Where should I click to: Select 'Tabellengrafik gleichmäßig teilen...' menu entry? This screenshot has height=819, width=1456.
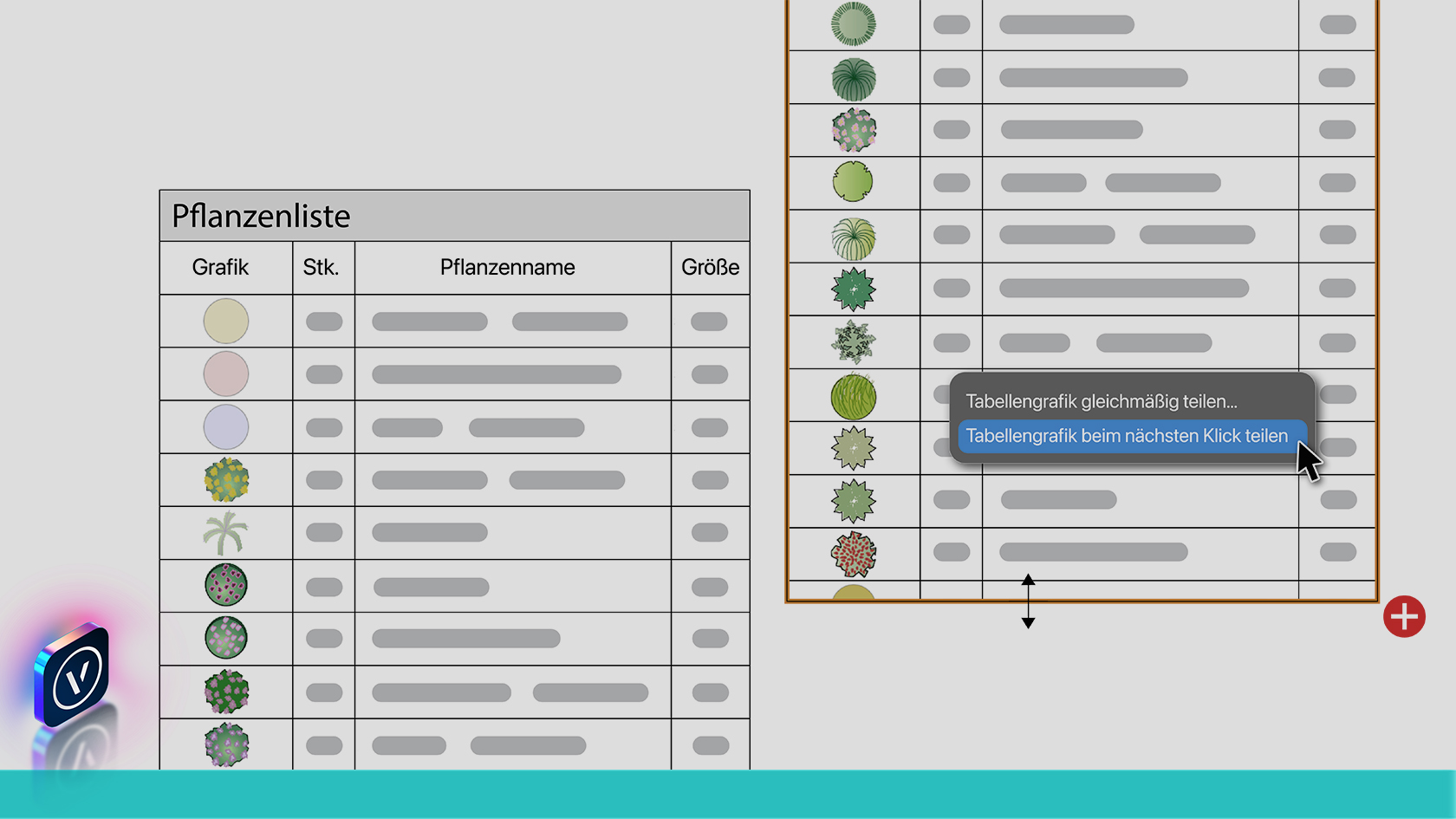coord(1101,401)
